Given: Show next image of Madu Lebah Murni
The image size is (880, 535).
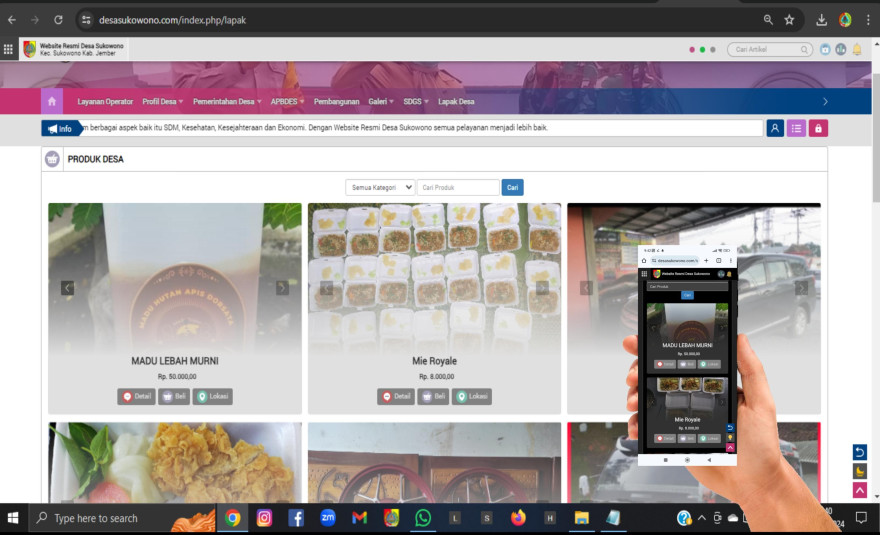Looking at the screenshot, I should (x=282, y=288).
